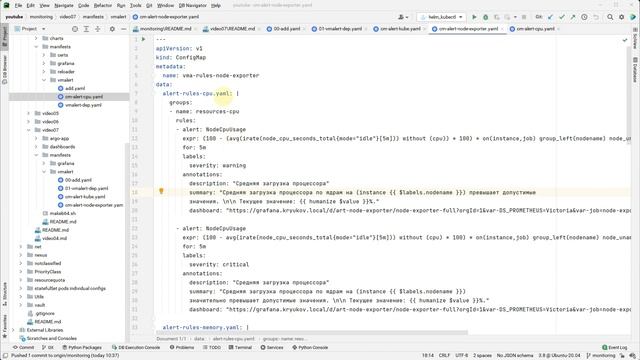Screen dimensions: 640x360
Task: Collapse the video07 folder in tree
Action: point(29,130)
